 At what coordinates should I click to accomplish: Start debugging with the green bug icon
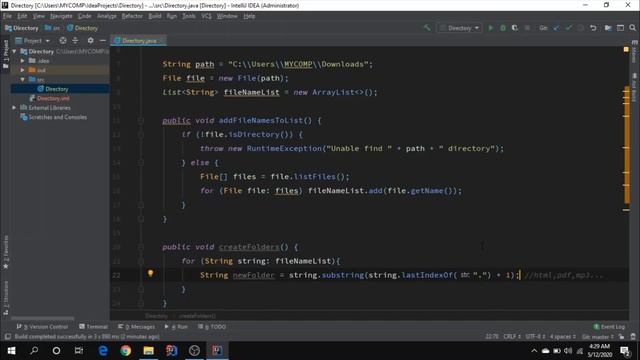(x=503, y=28)
